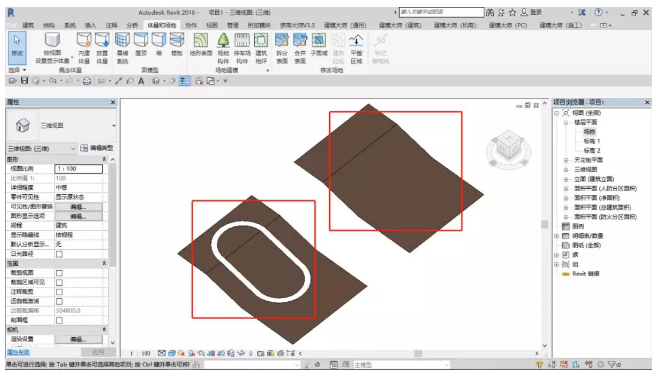Click the Print icon in quick access toolbar
660x375 pixels.
tap(87, 81)
